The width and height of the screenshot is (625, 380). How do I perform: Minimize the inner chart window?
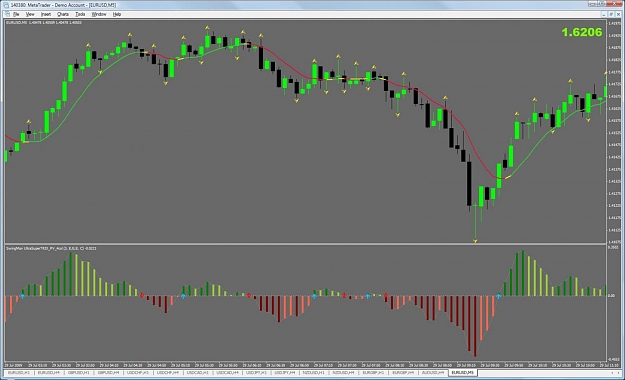point(604,14)
